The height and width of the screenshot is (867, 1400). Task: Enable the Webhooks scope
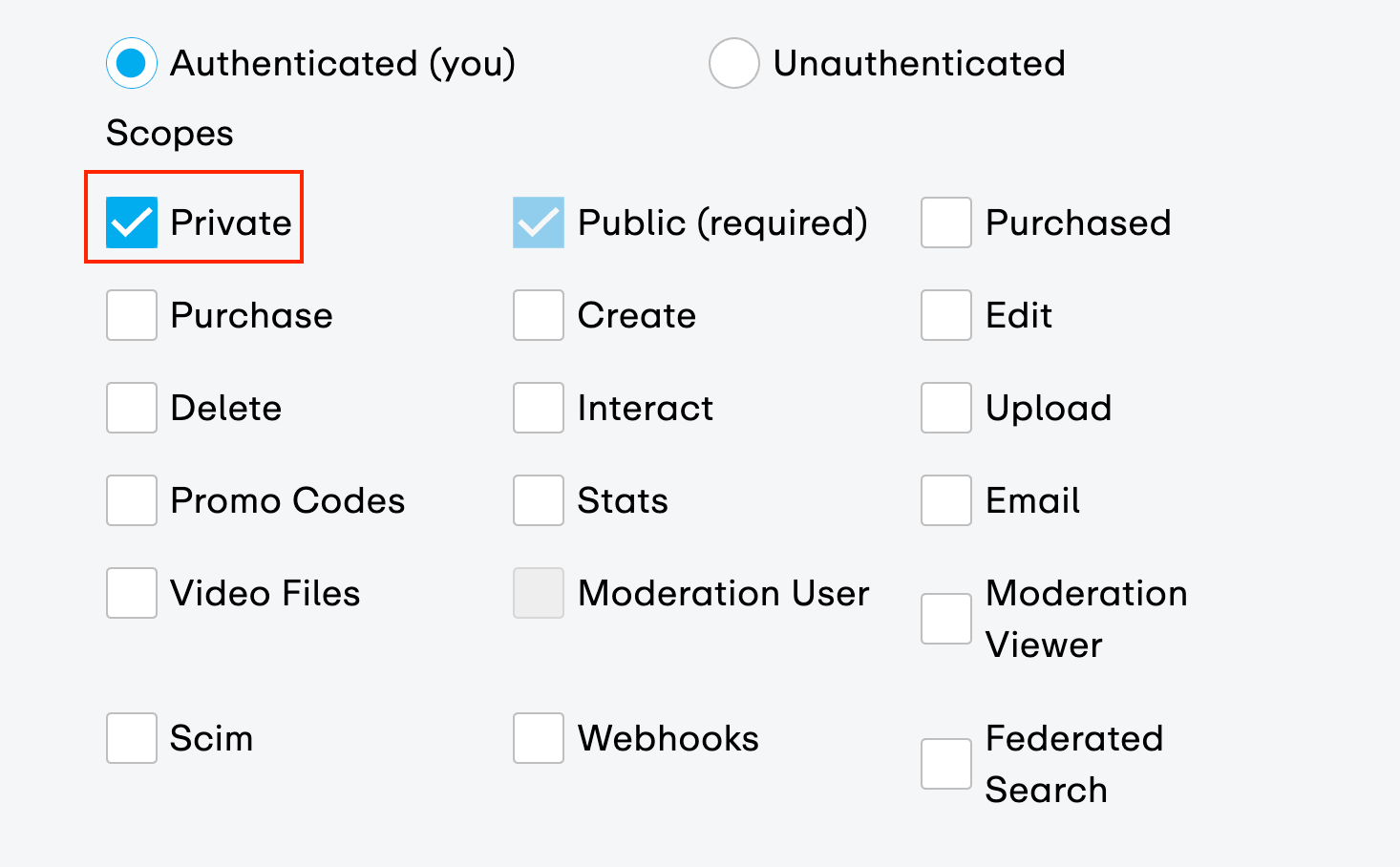click(x=538, y=737)
